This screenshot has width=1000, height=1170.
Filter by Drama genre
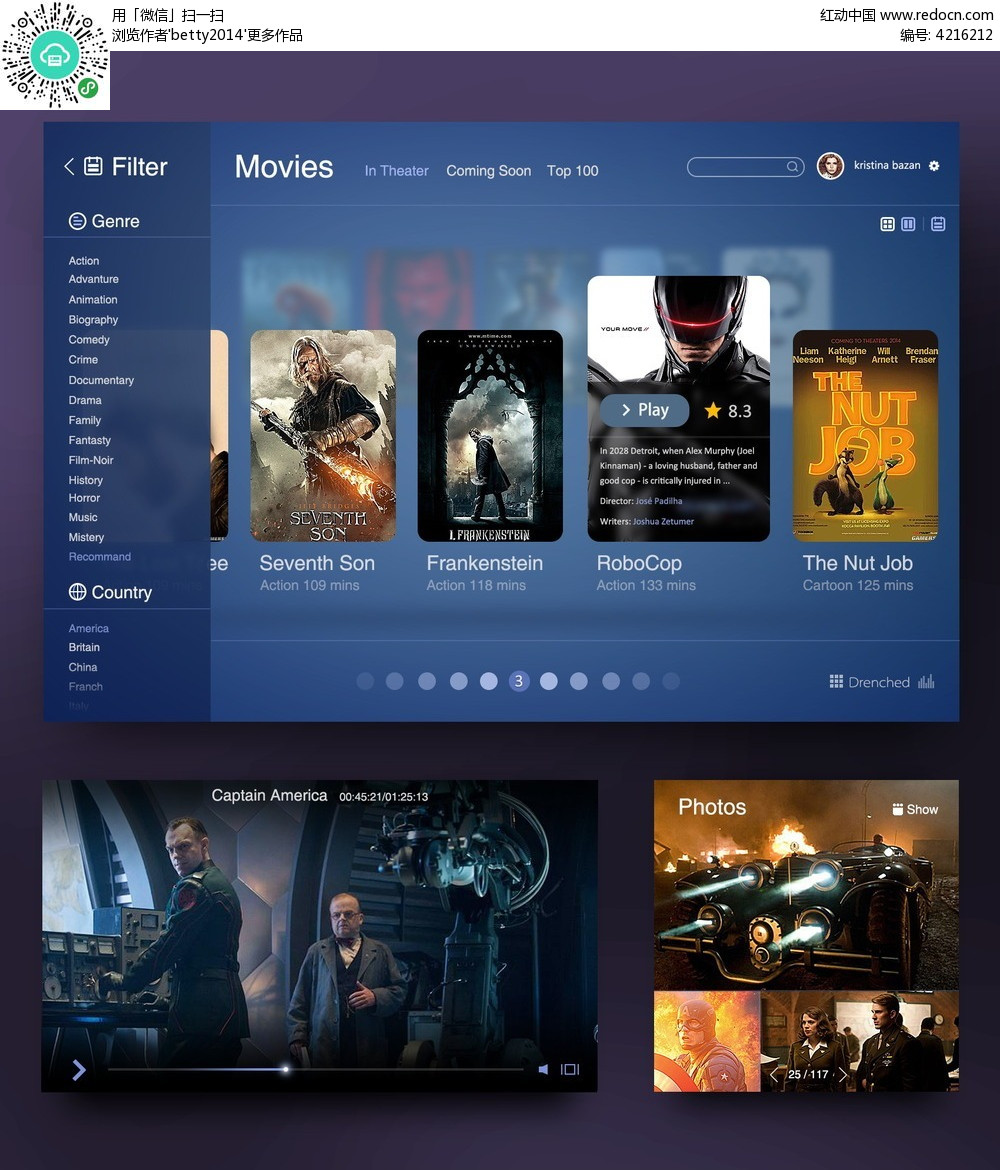click(85, 400)
